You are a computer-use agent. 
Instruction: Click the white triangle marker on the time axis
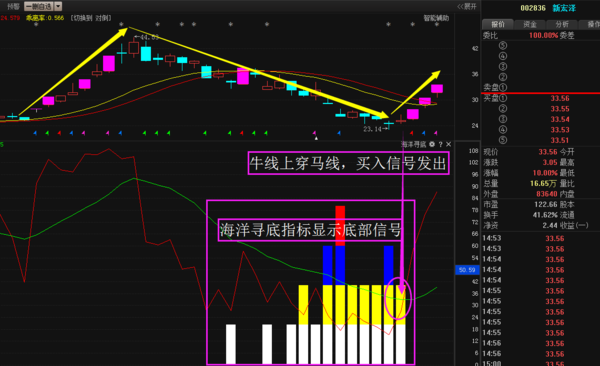[x=316, y=138]
